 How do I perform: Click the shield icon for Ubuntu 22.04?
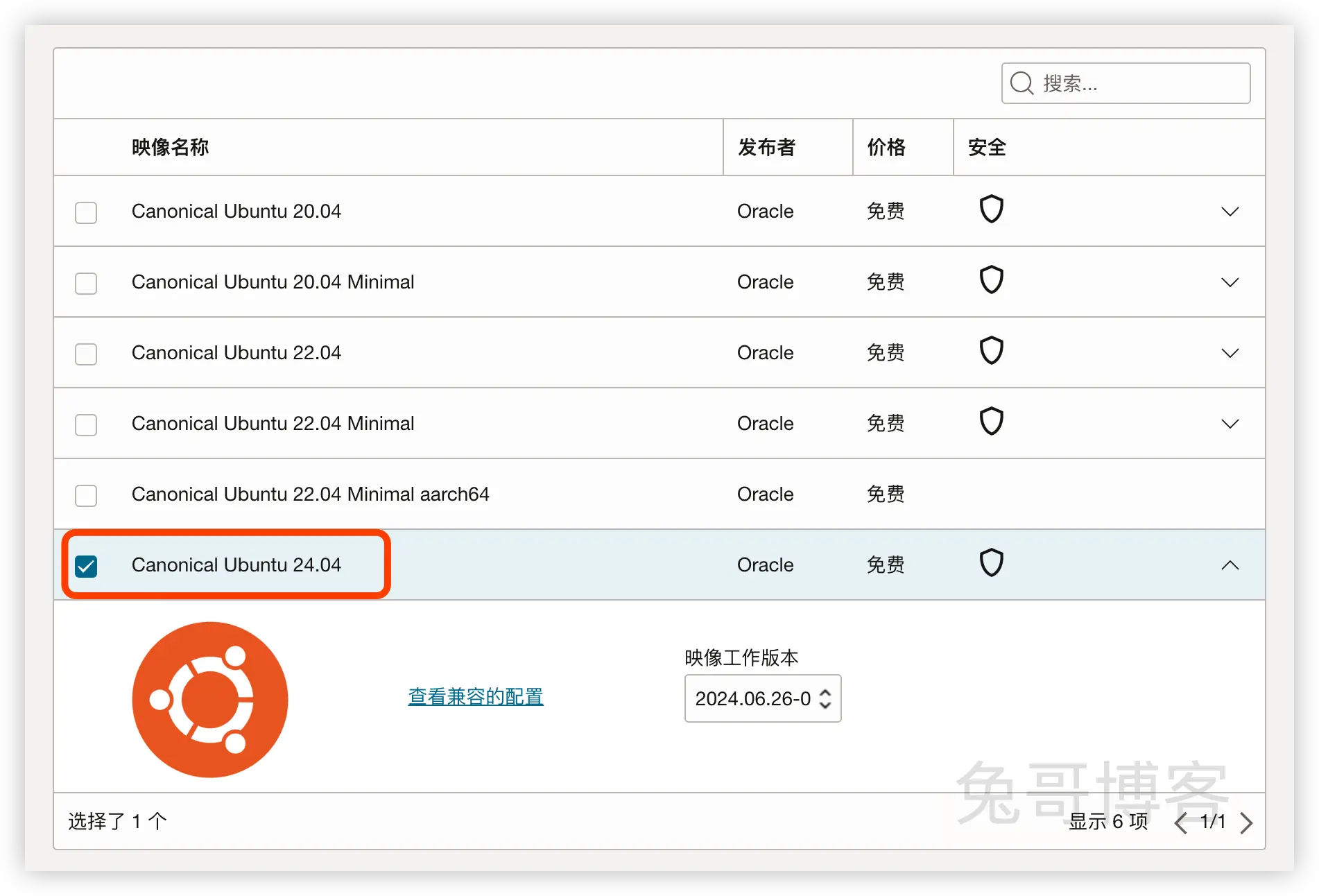click(x=991, y=350)
